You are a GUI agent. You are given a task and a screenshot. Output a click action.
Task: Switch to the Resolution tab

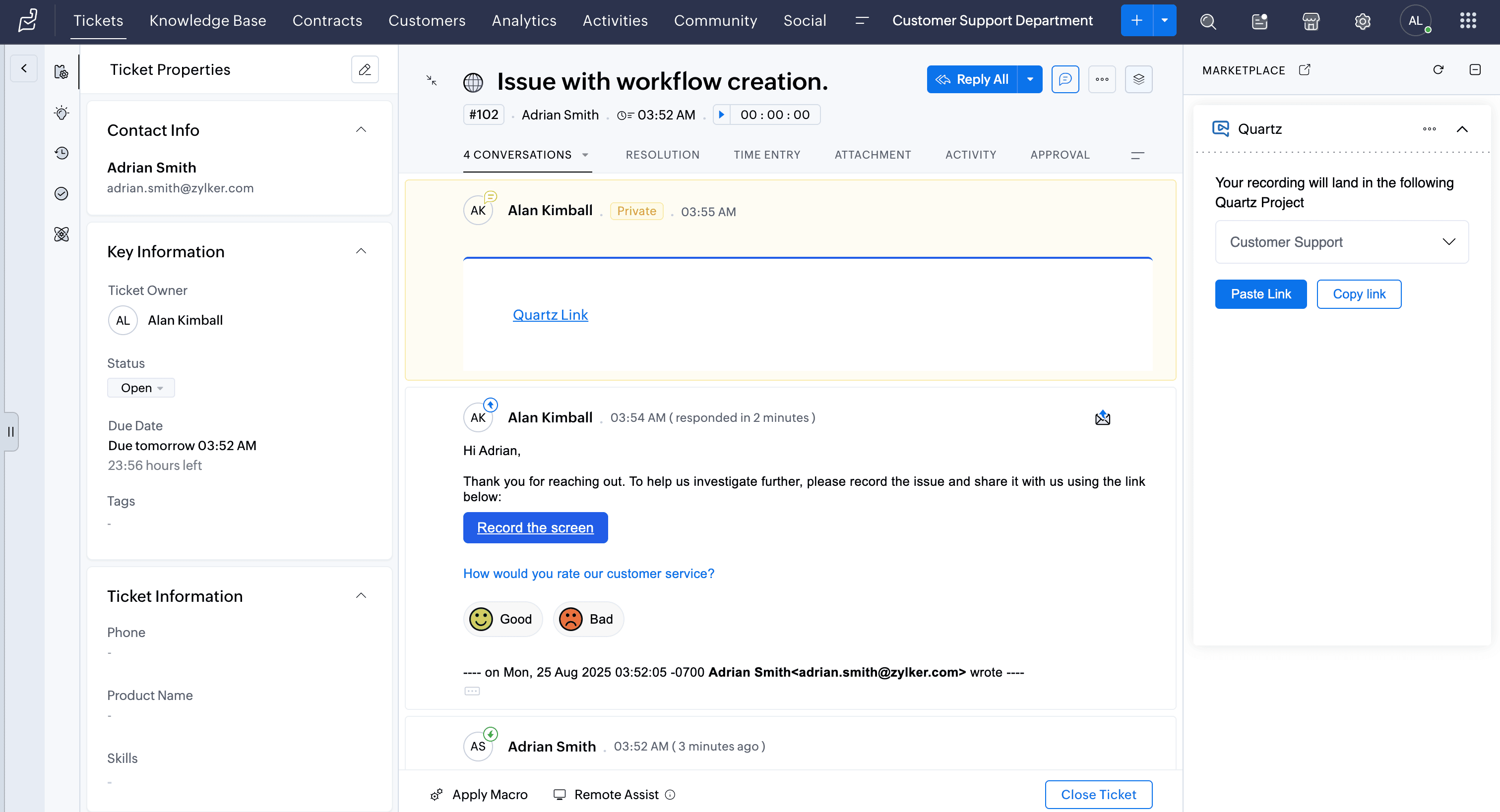pos(662,155)
